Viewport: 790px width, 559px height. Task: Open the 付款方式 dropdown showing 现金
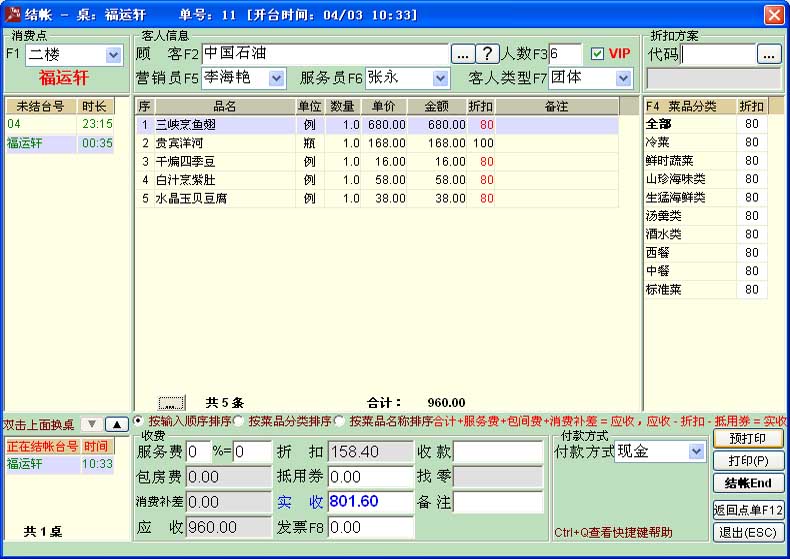pyautogui.click(x=696, y=452)
